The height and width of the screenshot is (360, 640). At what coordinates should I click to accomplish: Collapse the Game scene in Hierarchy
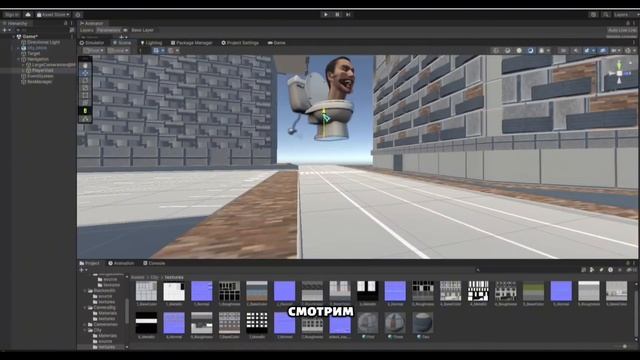pos(14,36)
